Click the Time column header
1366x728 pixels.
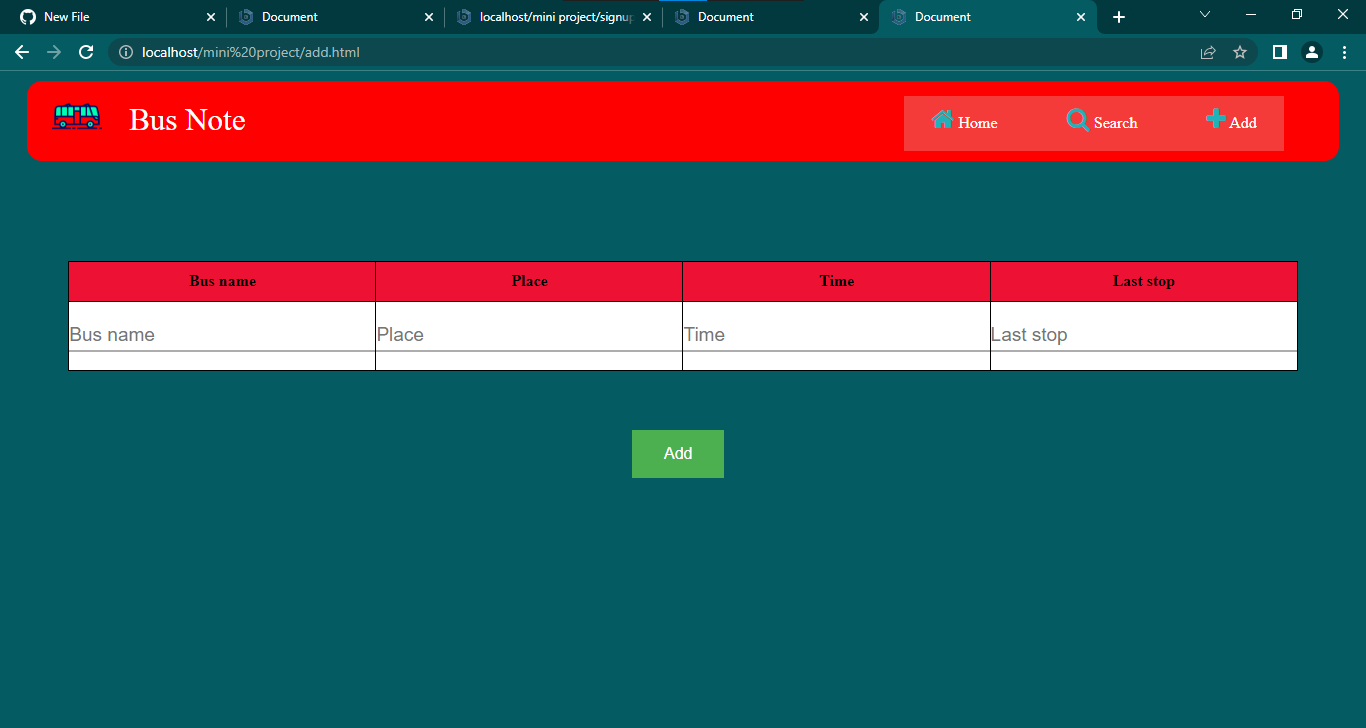836,281
